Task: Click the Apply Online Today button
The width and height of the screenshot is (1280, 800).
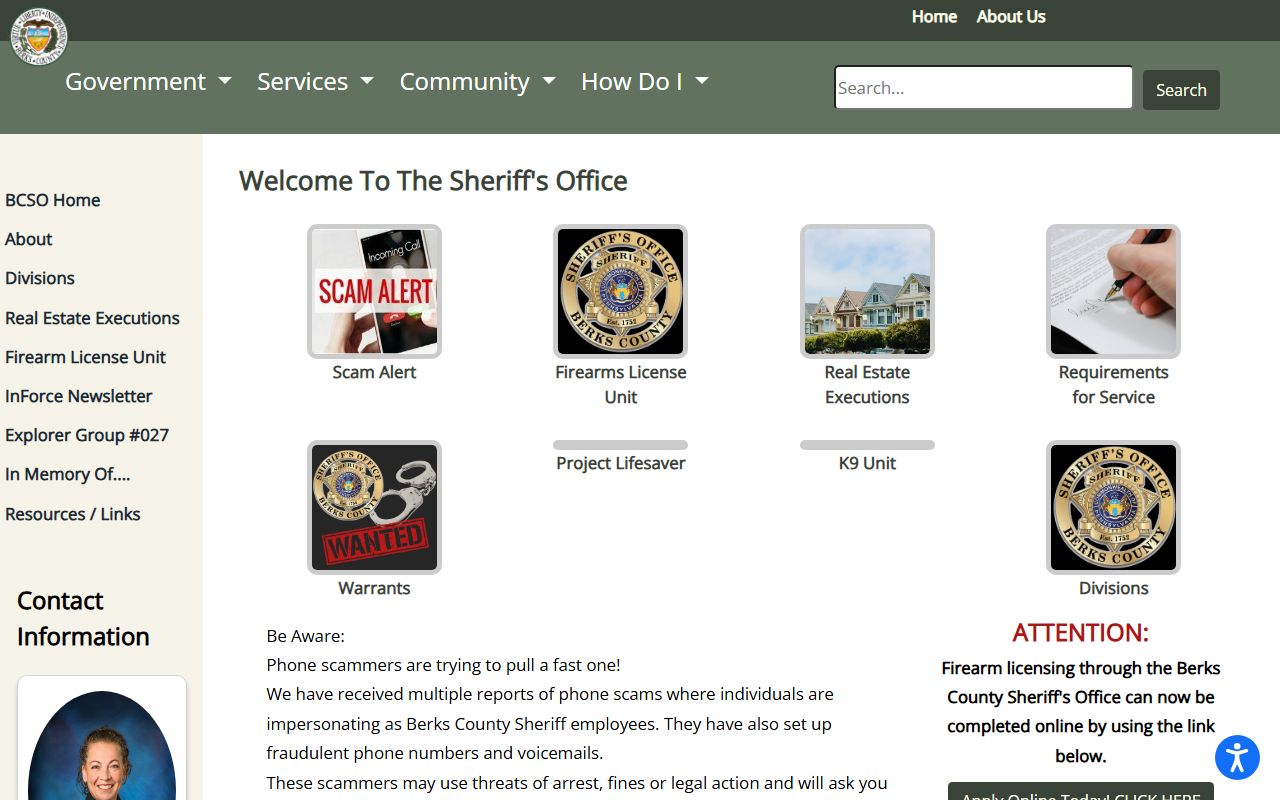Action: [1081, 791]
